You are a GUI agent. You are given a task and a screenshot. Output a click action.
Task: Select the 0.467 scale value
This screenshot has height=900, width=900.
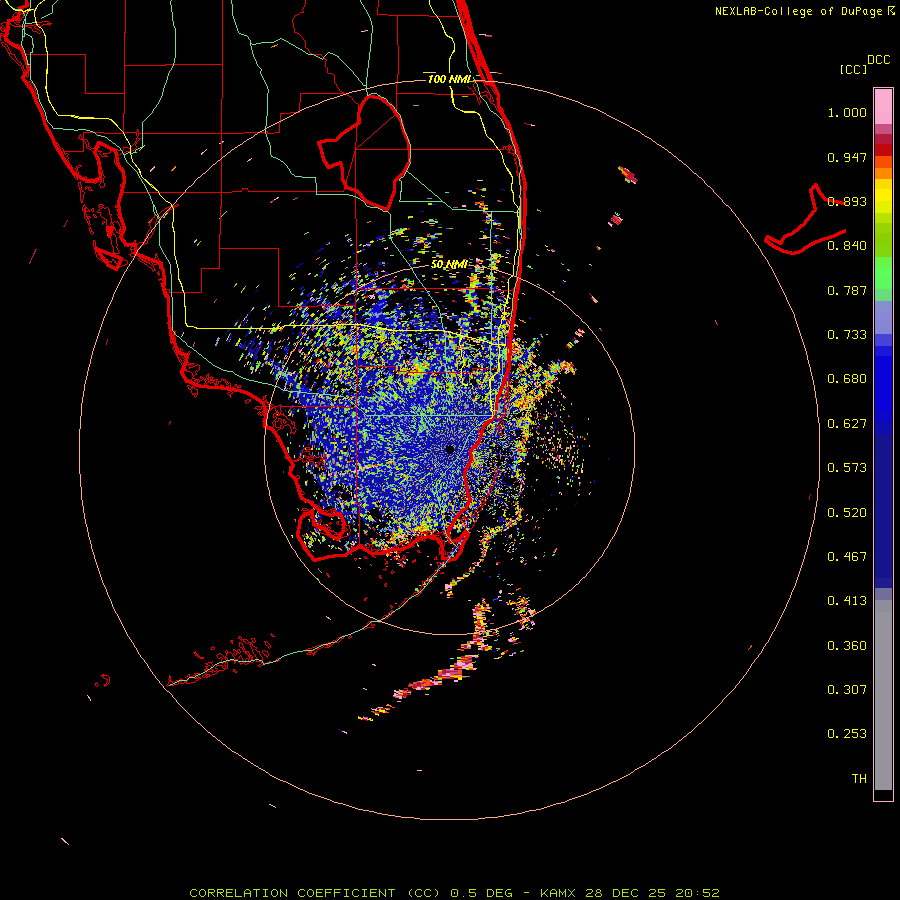[x=847, y=557]
